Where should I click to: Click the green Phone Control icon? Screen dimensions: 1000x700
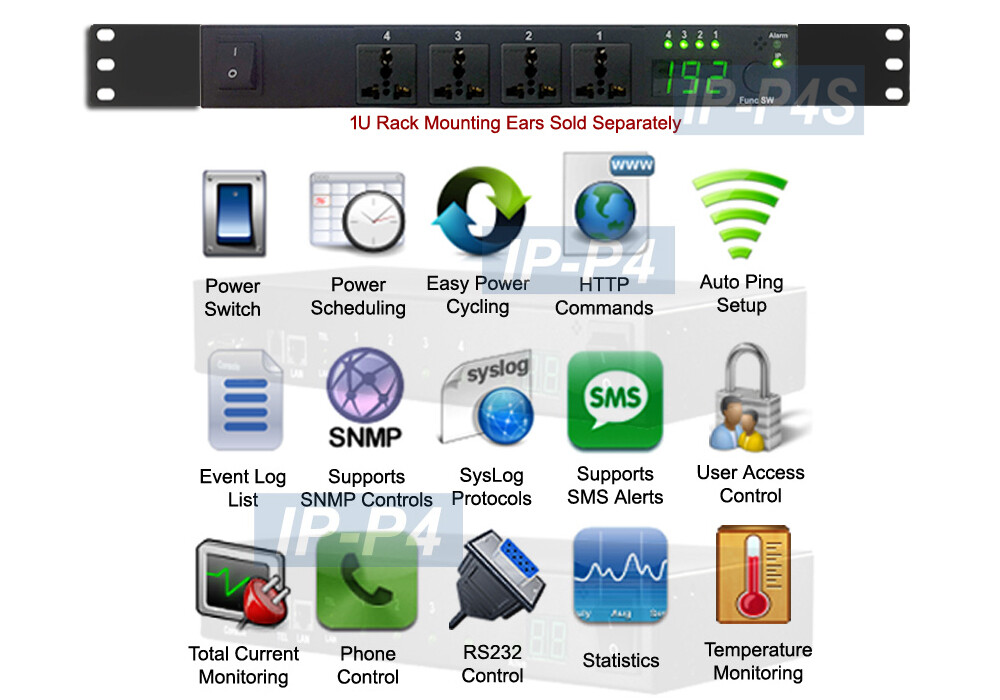coord(366,583)
